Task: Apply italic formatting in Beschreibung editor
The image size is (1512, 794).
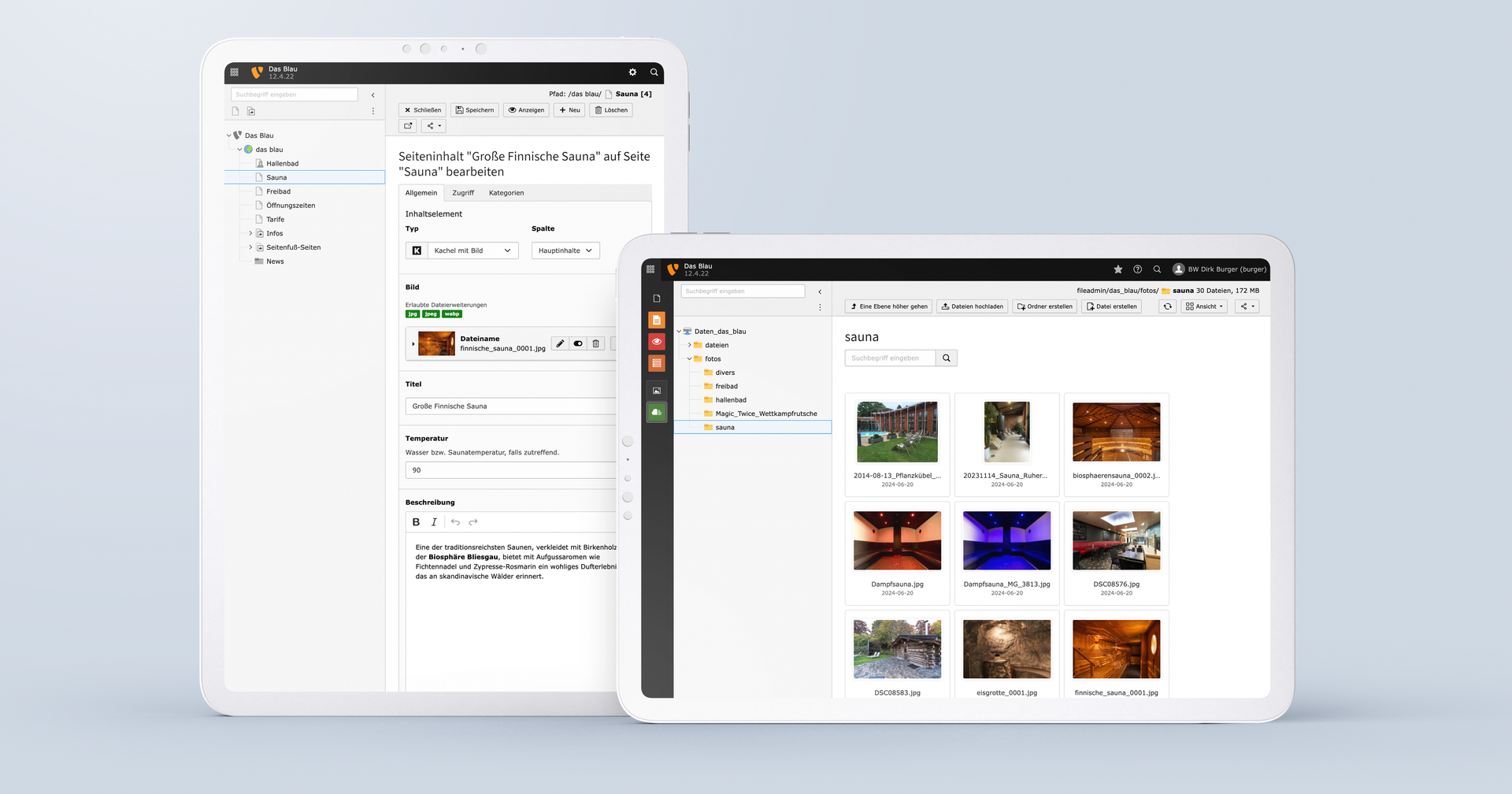Action: coord(434,522)
